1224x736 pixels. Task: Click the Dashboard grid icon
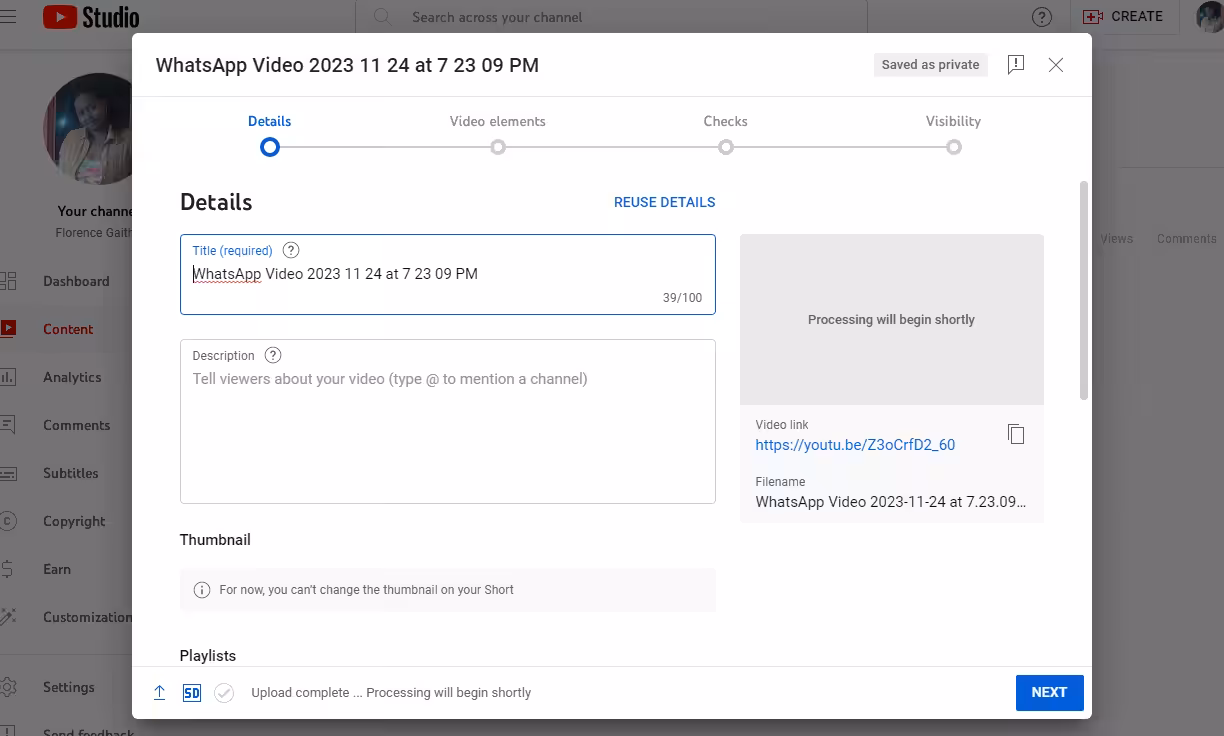[x=7, y=281]
